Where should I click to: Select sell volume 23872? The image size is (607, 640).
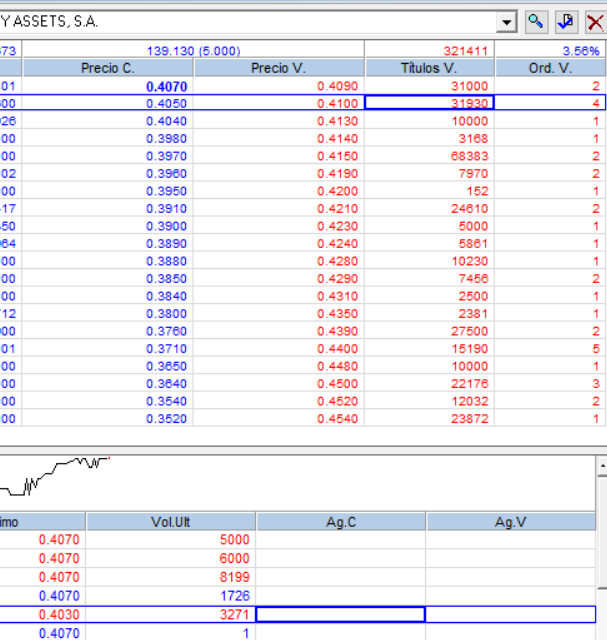pyautogui.click(x=469, y=419)
